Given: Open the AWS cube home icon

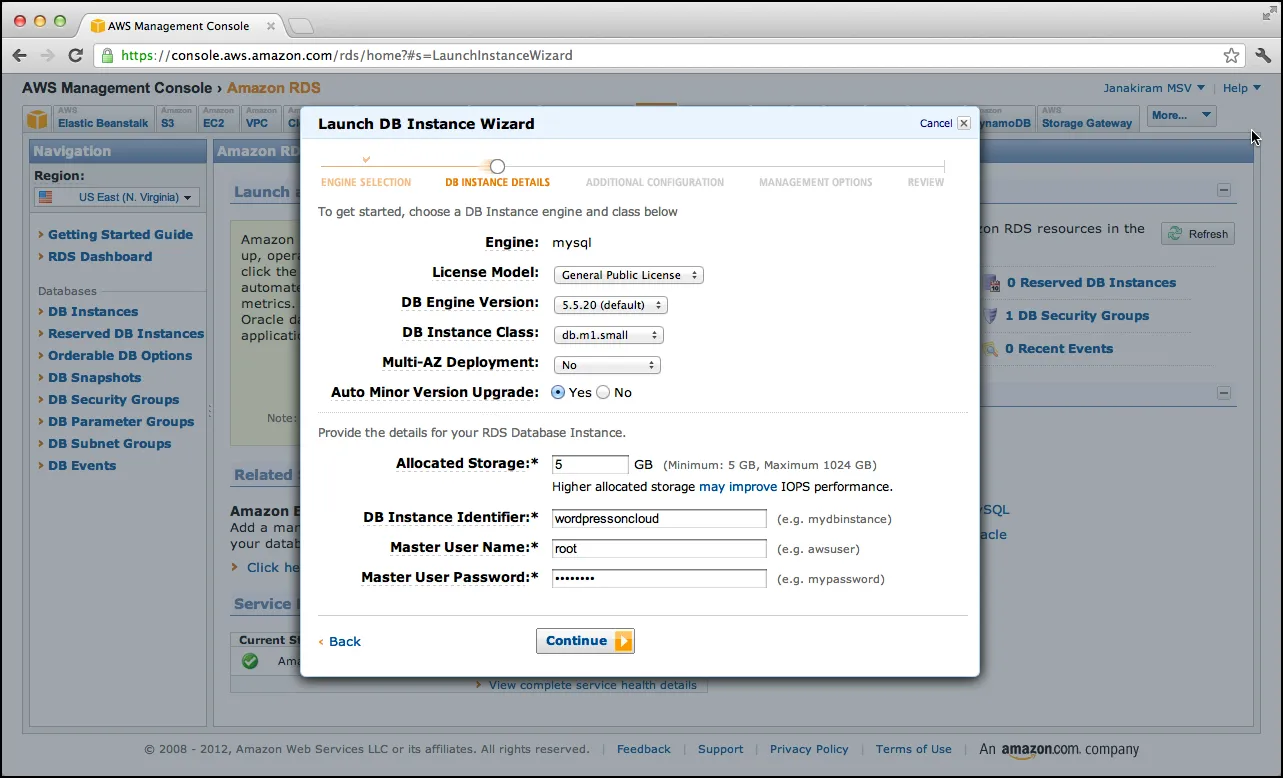Looking at the screenshot, I should point(37,120).
